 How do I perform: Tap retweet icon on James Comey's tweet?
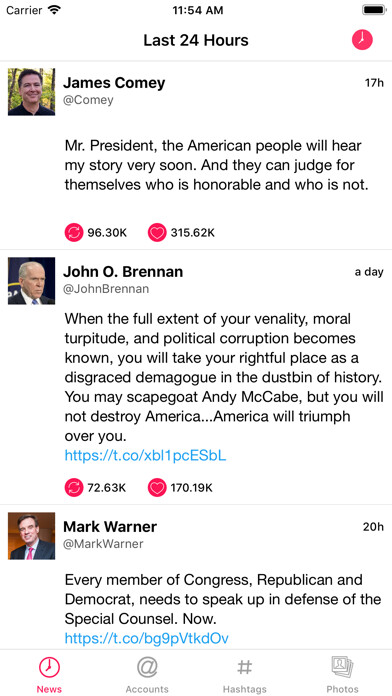(74, 233)
